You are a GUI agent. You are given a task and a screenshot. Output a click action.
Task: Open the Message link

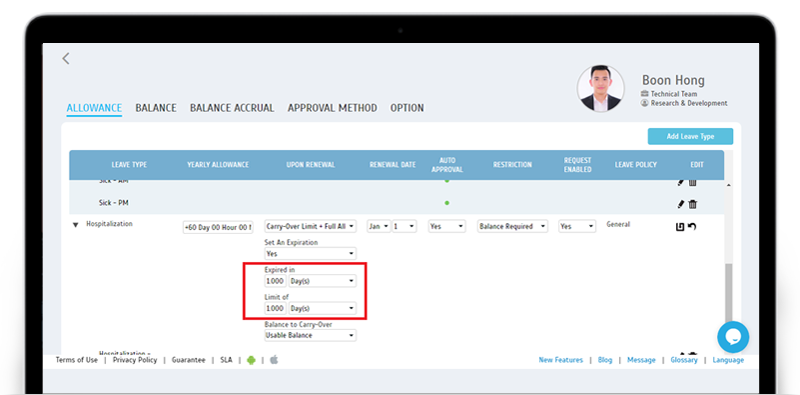point(641,360)
